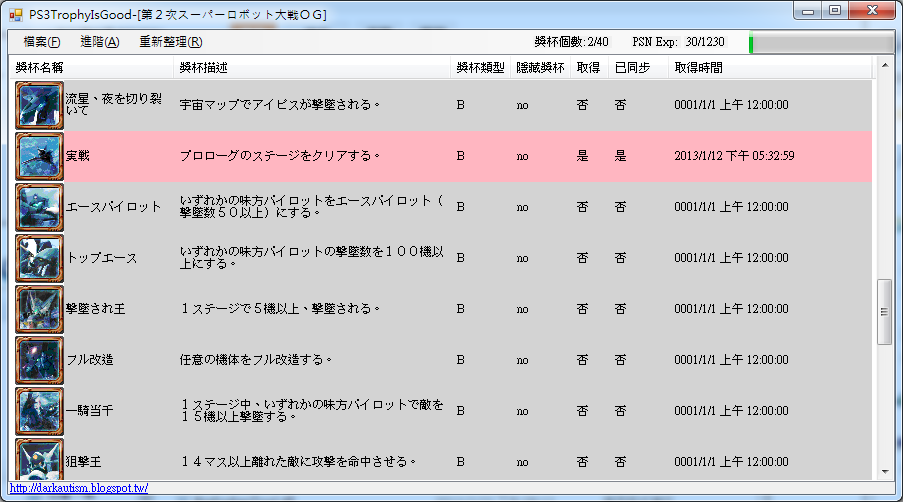Click trophy icon for 狙撃王
Image resolution: width=903 pixels, height=502 pixels.
(39, 459)
